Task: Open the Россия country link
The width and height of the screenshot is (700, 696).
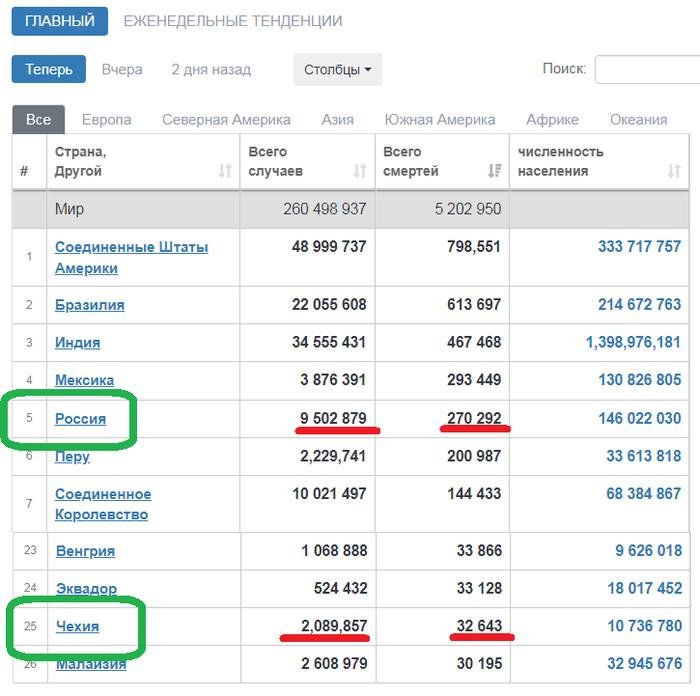Action: [80, 419]
